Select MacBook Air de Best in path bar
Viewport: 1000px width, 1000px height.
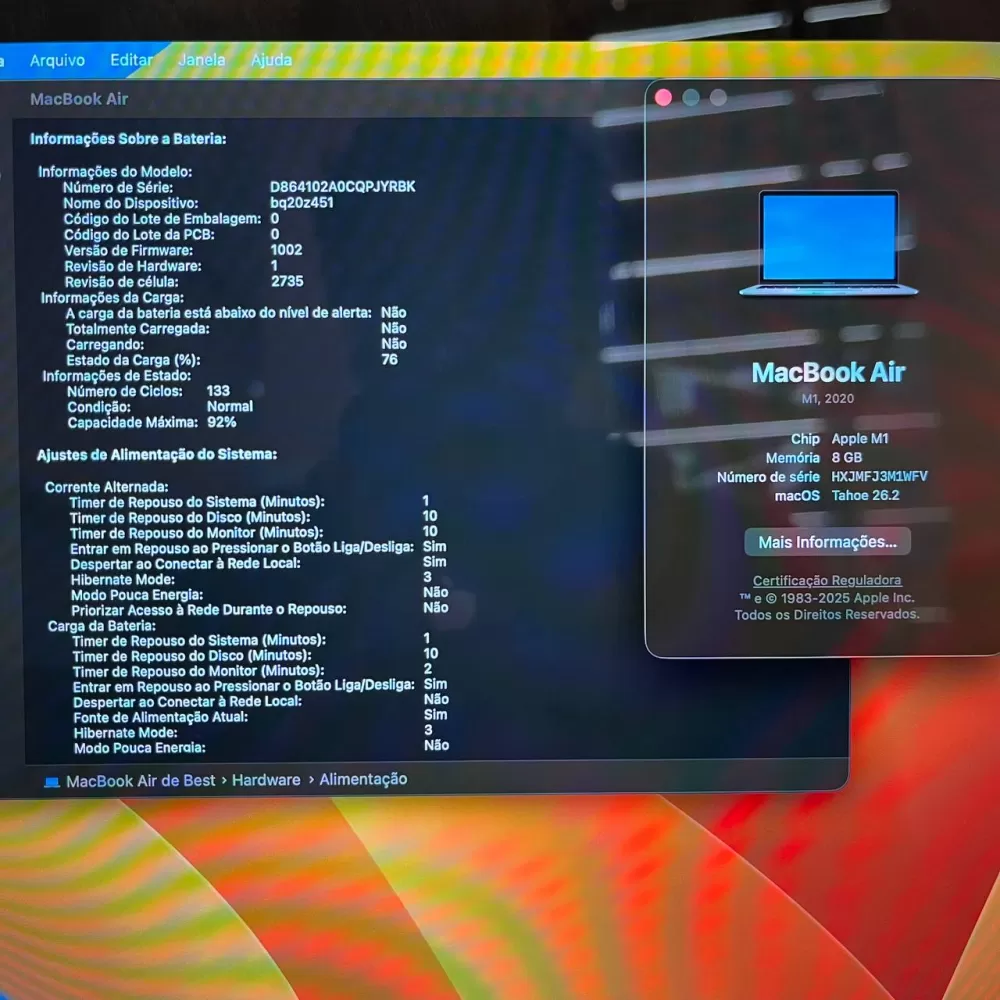pos(140,781)
